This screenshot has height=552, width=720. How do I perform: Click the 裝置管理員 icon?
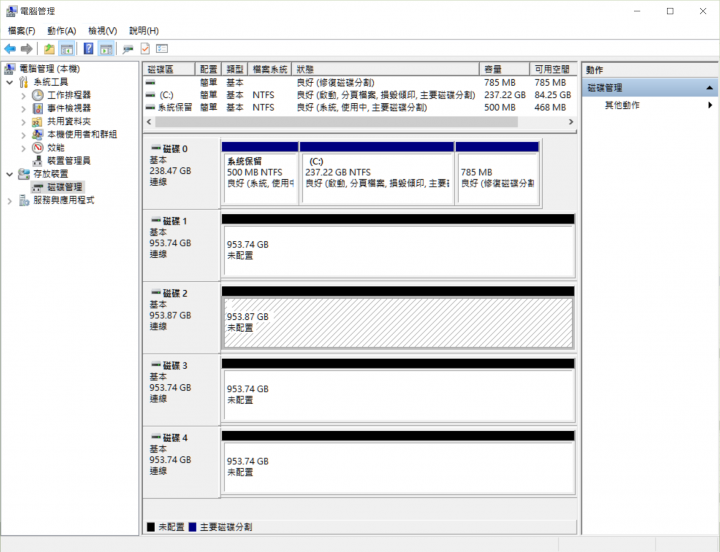pos(38,161)
